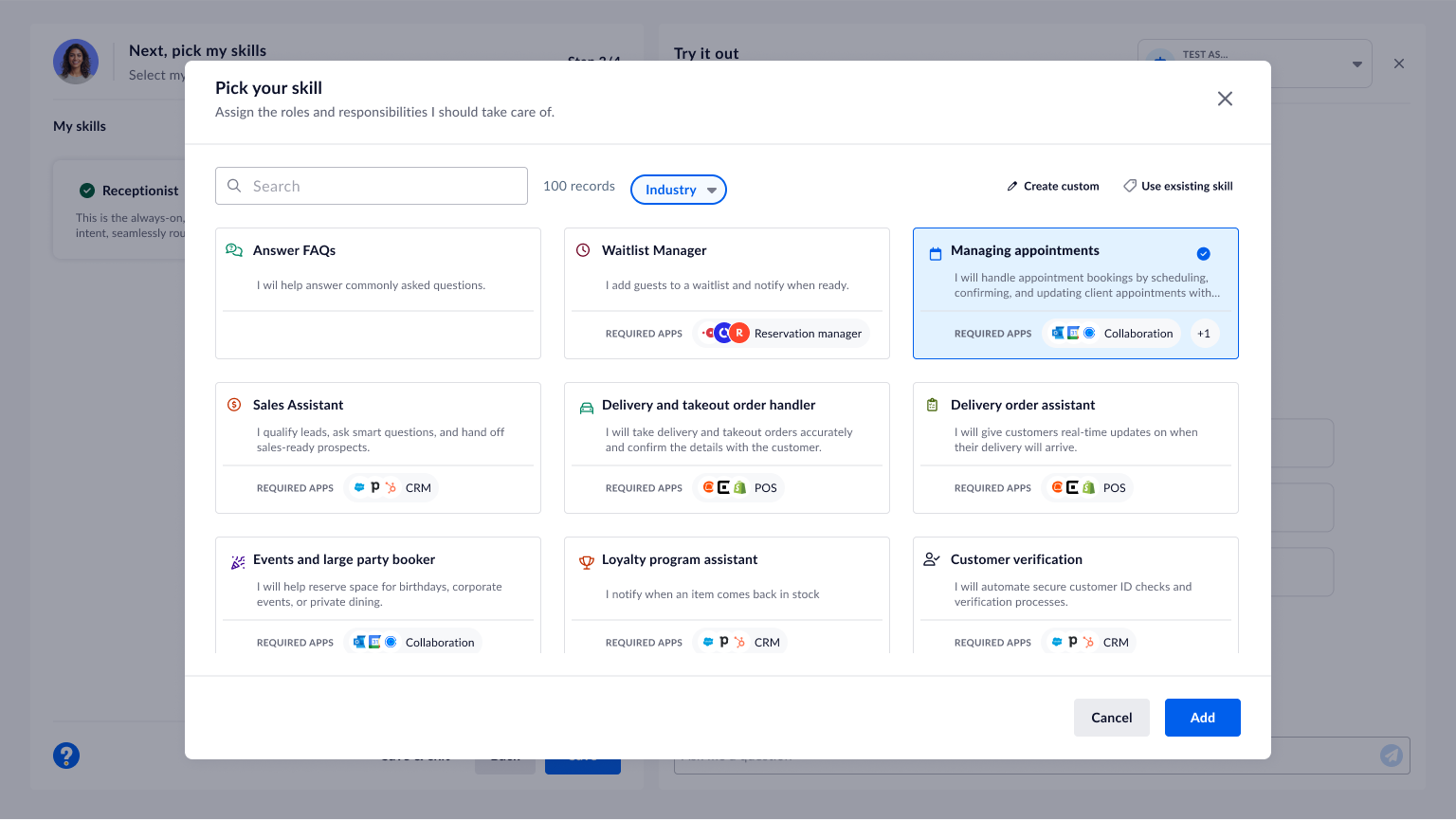The width and height of the screenshot is (1456, 820).
Task: Click the POS chip in Delivery and takeout handler
Action: click(739, 488)
